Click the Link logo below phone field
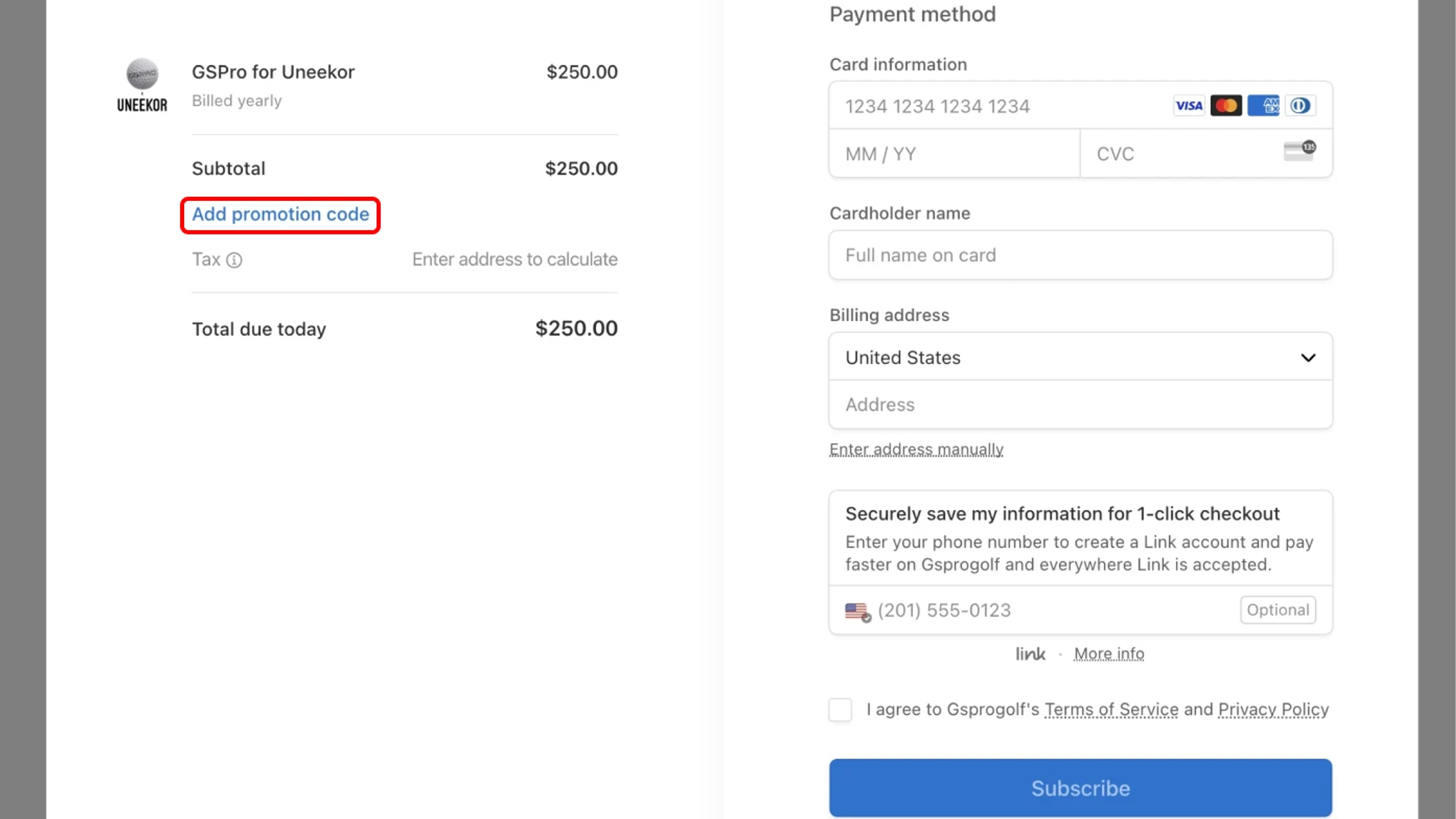 (x=1030, y=654)
